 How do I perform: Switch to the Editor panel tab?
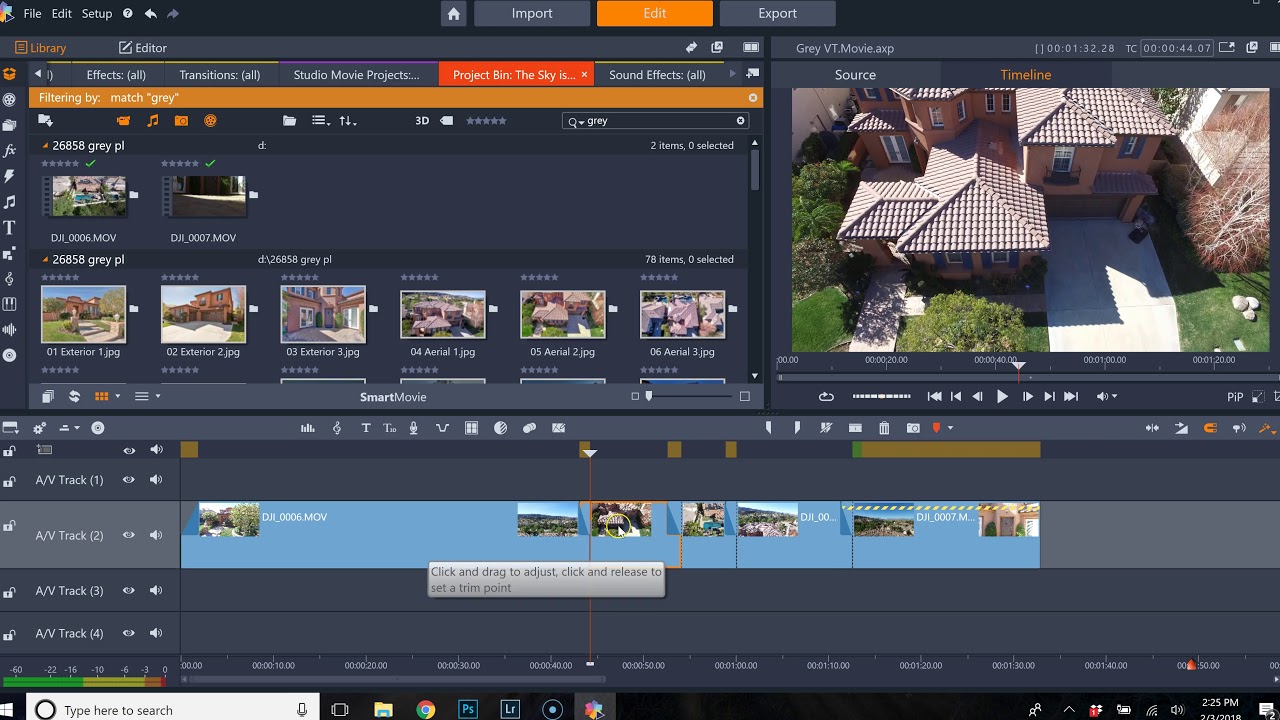point(143,48)
